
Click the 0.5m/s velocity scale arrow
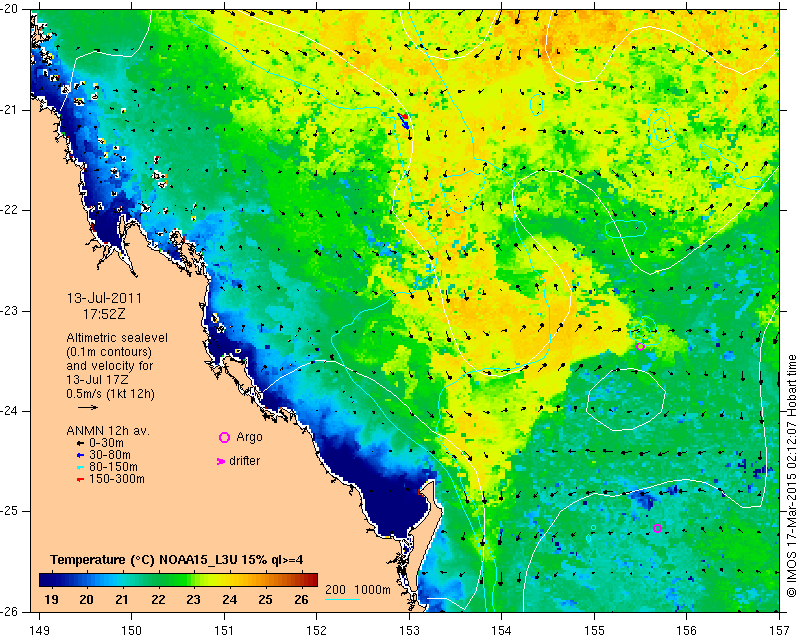tap(88, 407)
